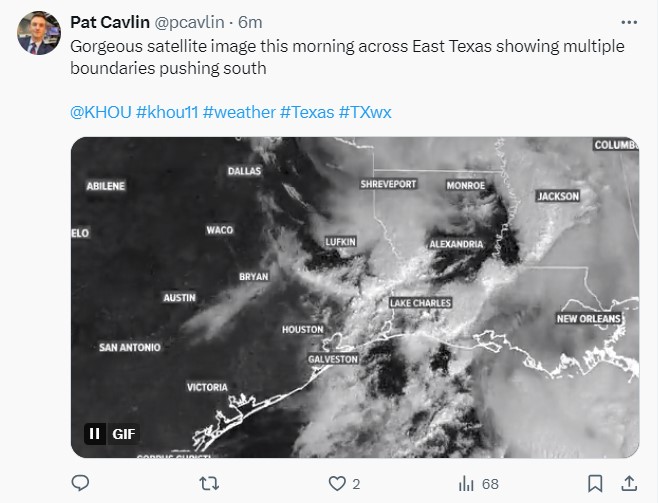Screen dimensions: 658x503
Task: Click the Pat Cavlin display name
Action: pyautogui.click(x=110, y=22)
